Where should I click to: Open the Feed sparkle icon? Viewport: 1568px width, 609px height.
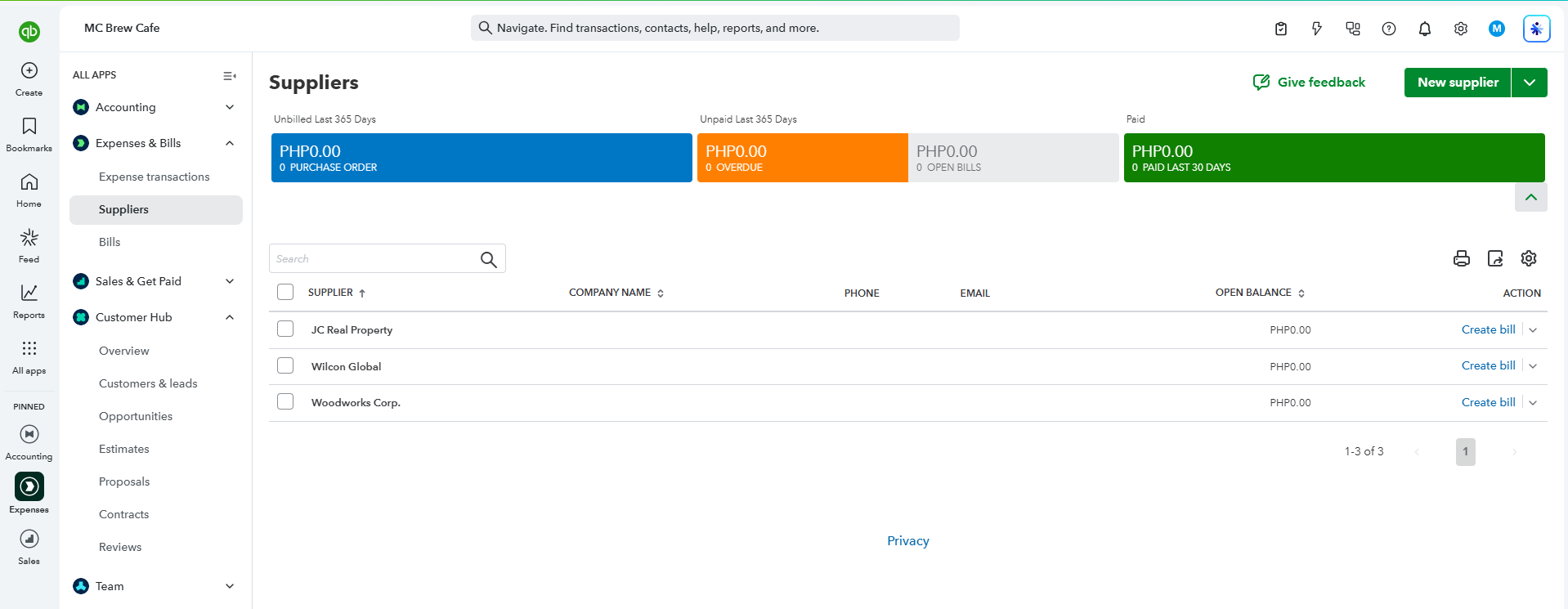point(29,237)
